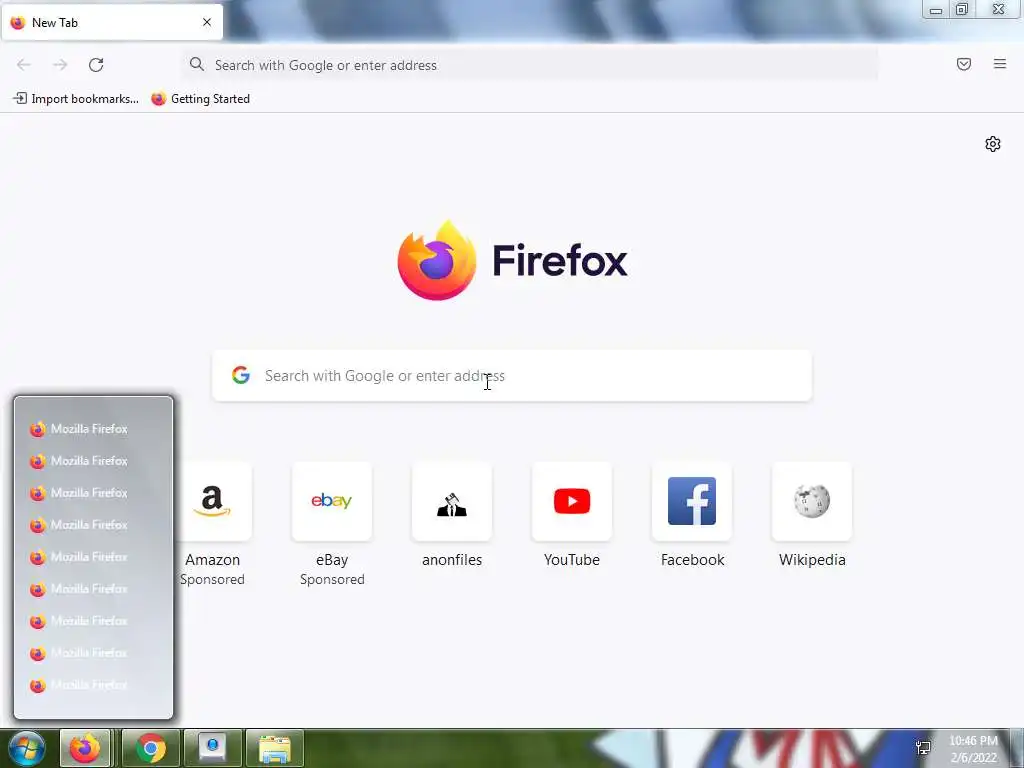Click the browser back arrow
The image size is (1024, 768).
coord(24,65)
